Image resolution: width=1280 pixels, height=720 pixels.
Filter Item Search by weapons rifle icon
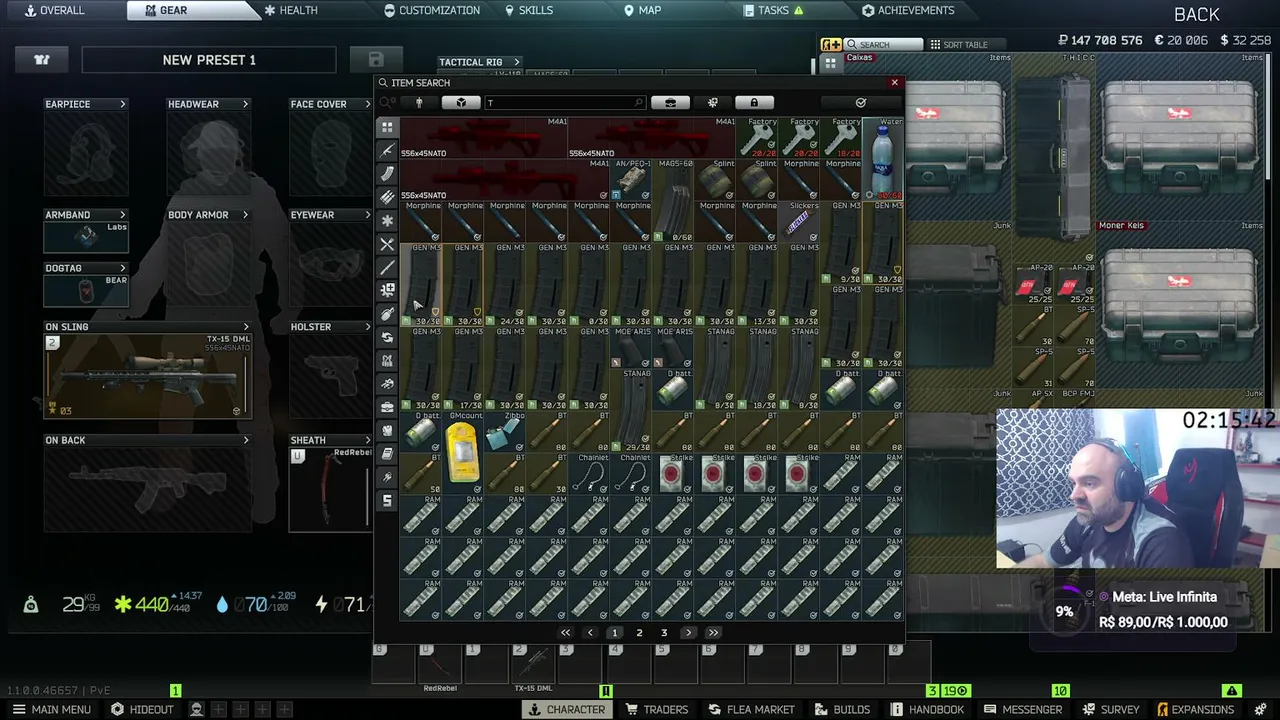pyautogui.click(x=387, y=150)
